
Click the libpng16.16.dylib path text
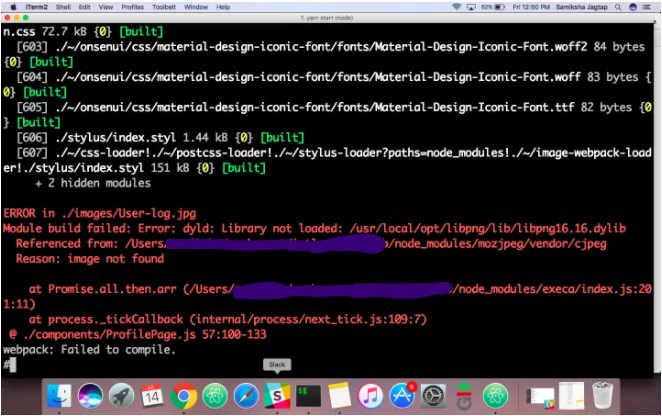[x=488, y=228]
